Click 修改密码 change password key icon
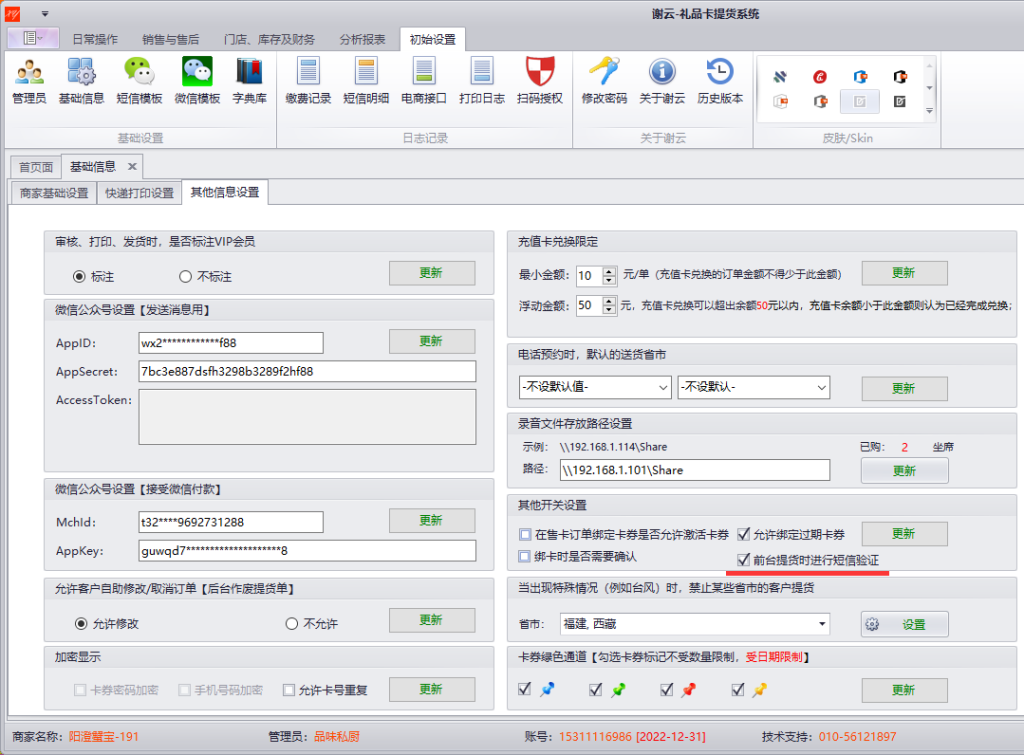1024x755 pixels. (605, 81)
